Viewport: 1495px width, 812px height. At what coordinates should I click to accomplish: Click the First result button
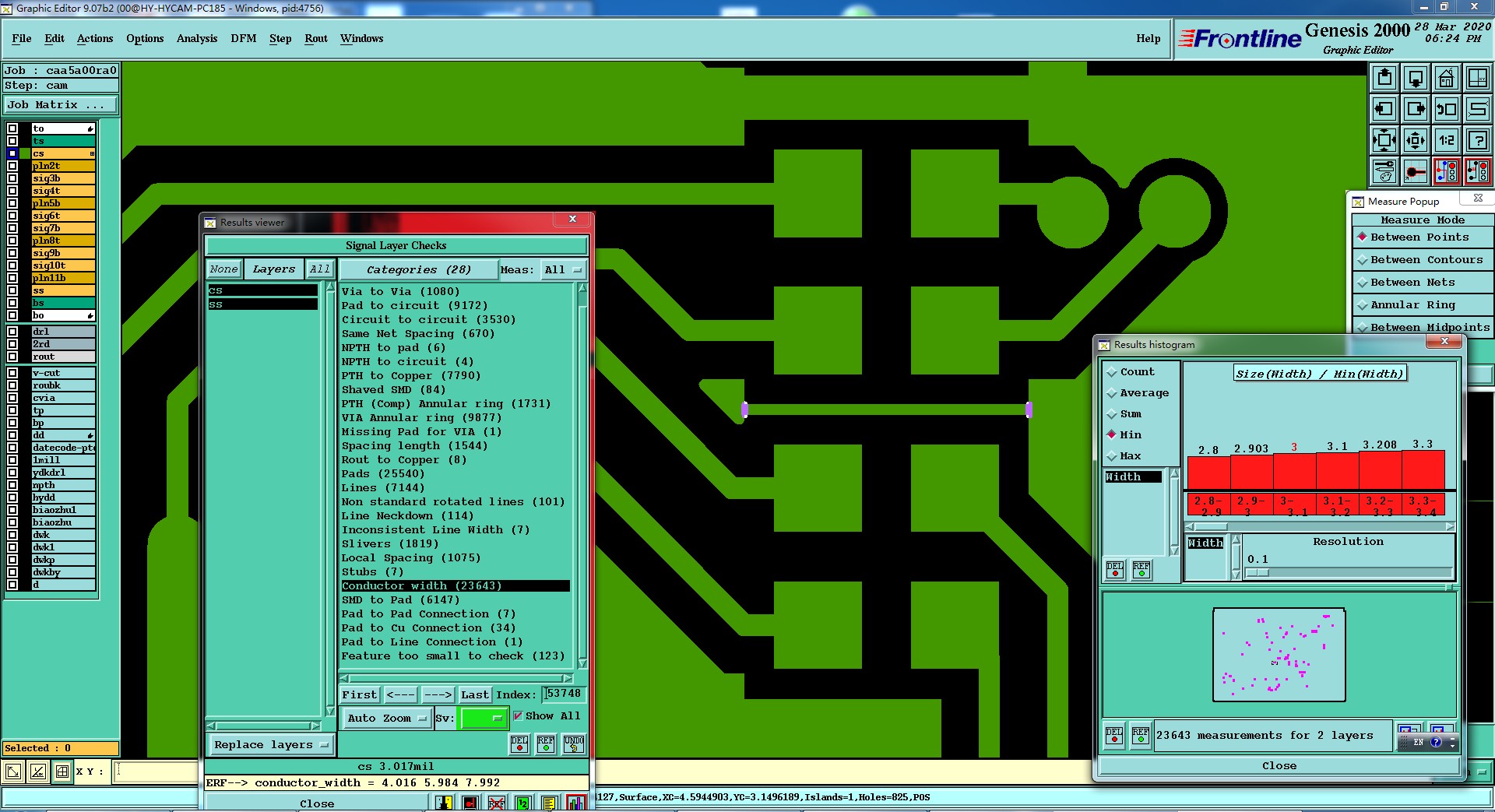coord(359,694)
